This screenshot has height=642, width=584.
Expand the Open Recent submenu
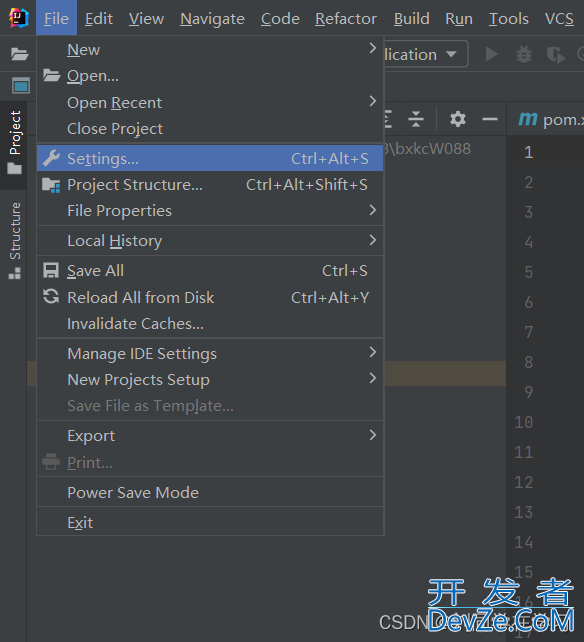210,102
